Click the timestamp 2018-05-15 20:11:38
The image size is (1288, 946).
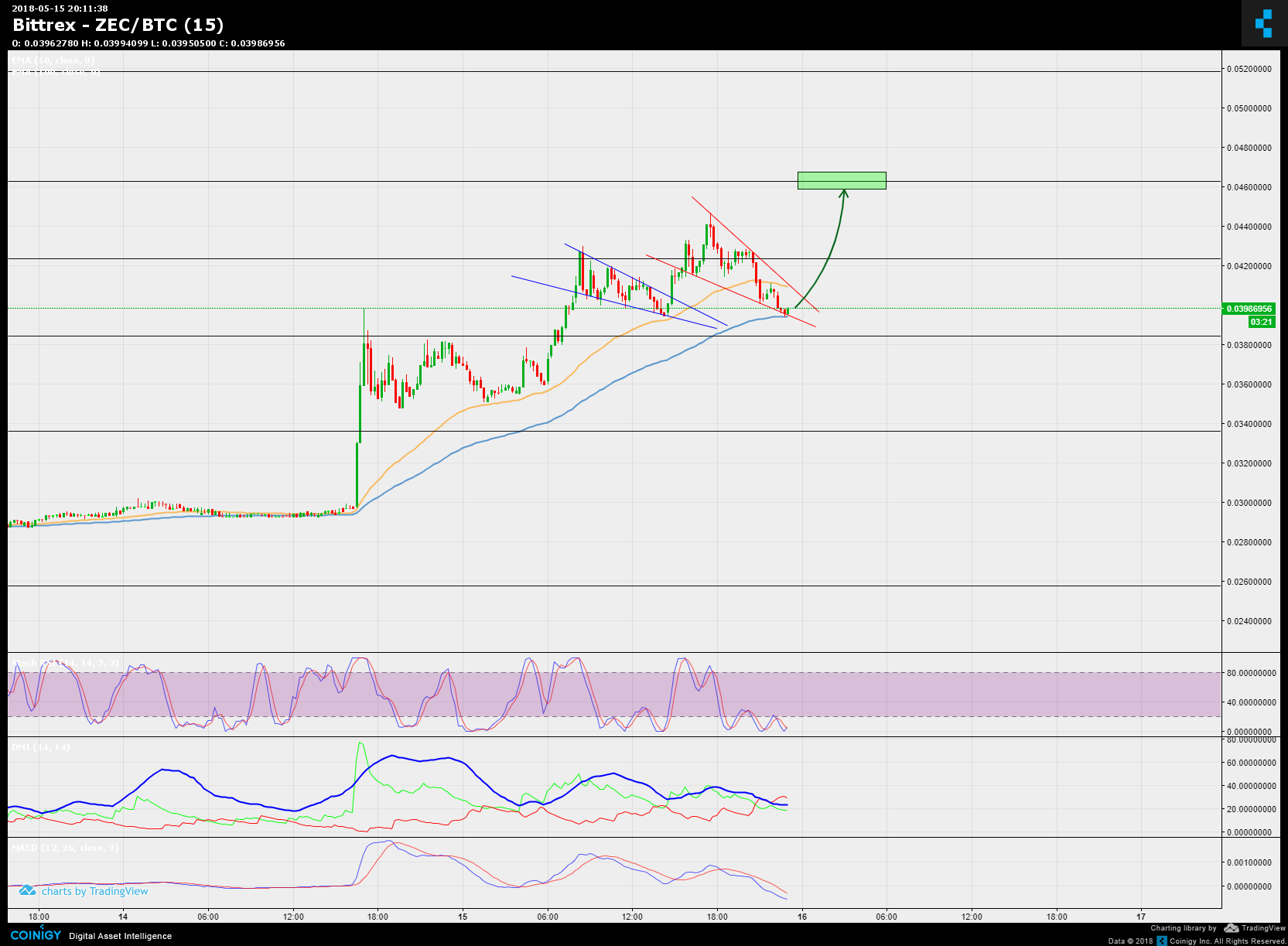[60, 9]
